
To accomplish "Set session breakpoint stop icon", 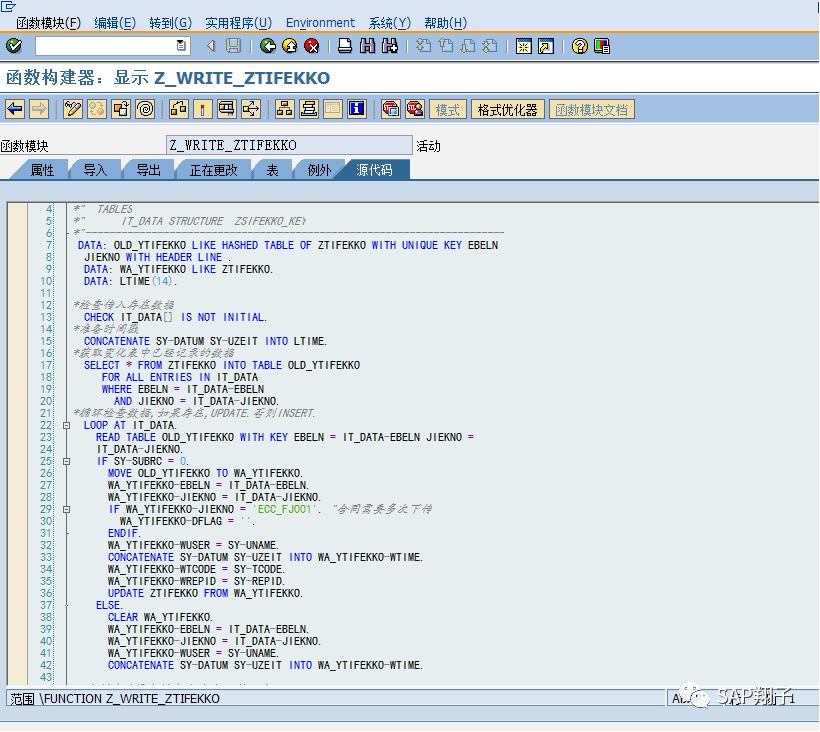I will [x=391, y=109].
